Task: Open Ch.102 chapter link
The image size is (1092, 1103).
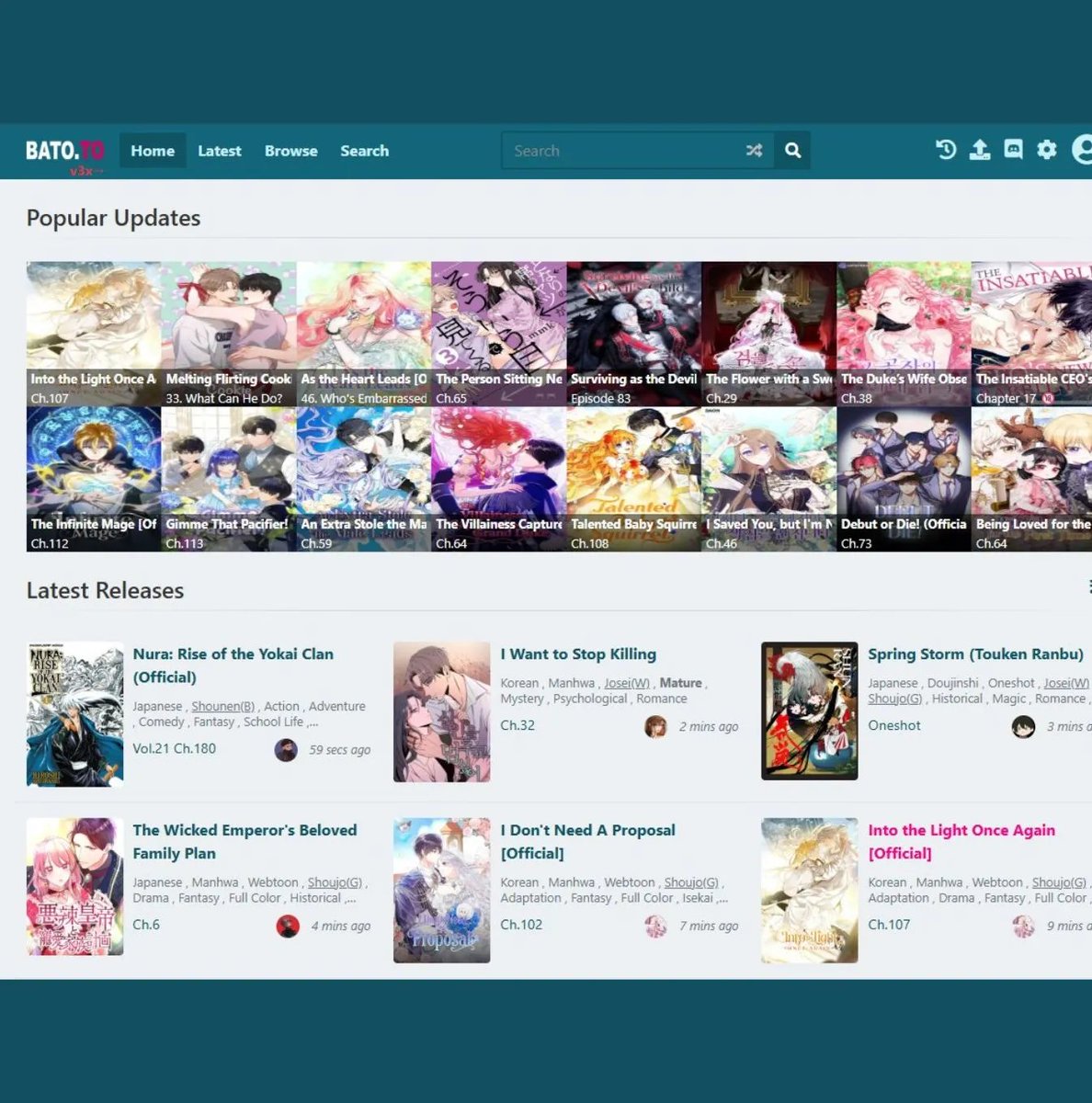Action: tap(521, 925)
